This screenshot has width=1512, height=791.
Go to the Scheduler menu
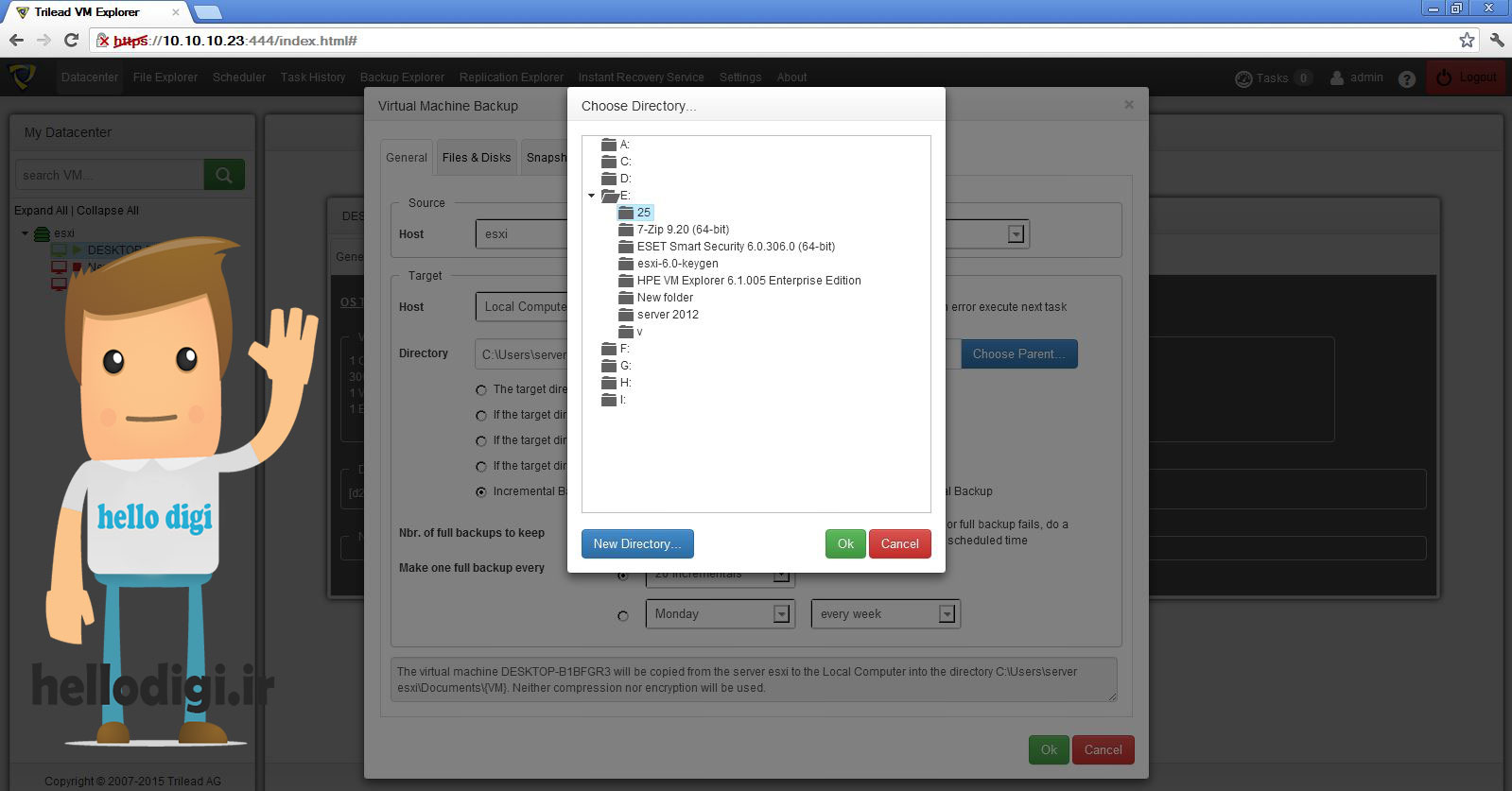(239, 77)
